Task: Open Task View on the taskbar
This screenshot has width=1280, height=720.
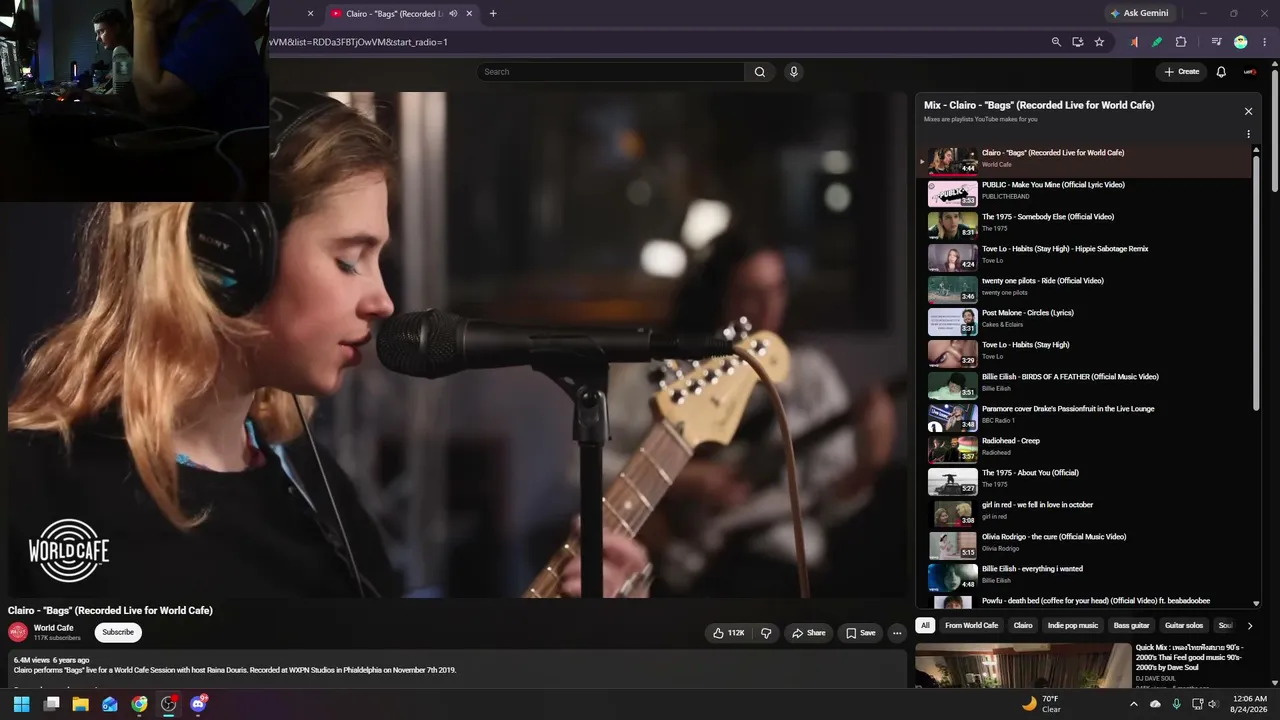Action: click(51, 704)
